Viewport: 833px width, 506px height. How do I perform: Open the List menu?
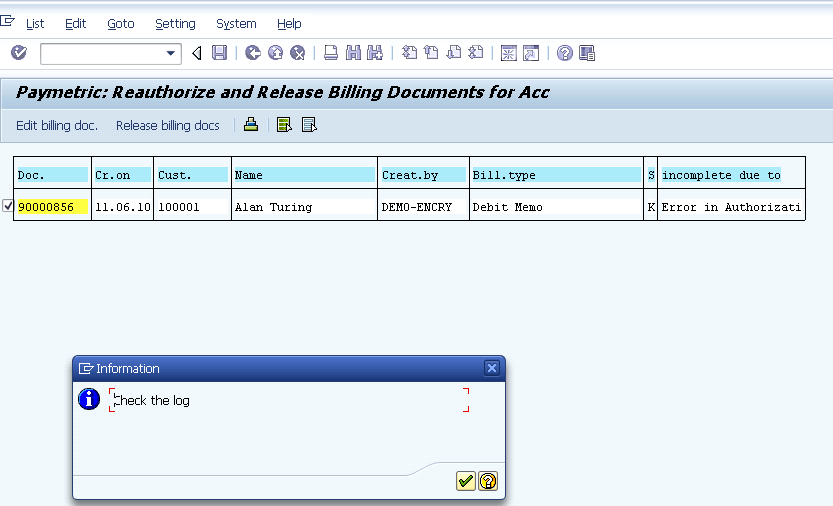35,24
